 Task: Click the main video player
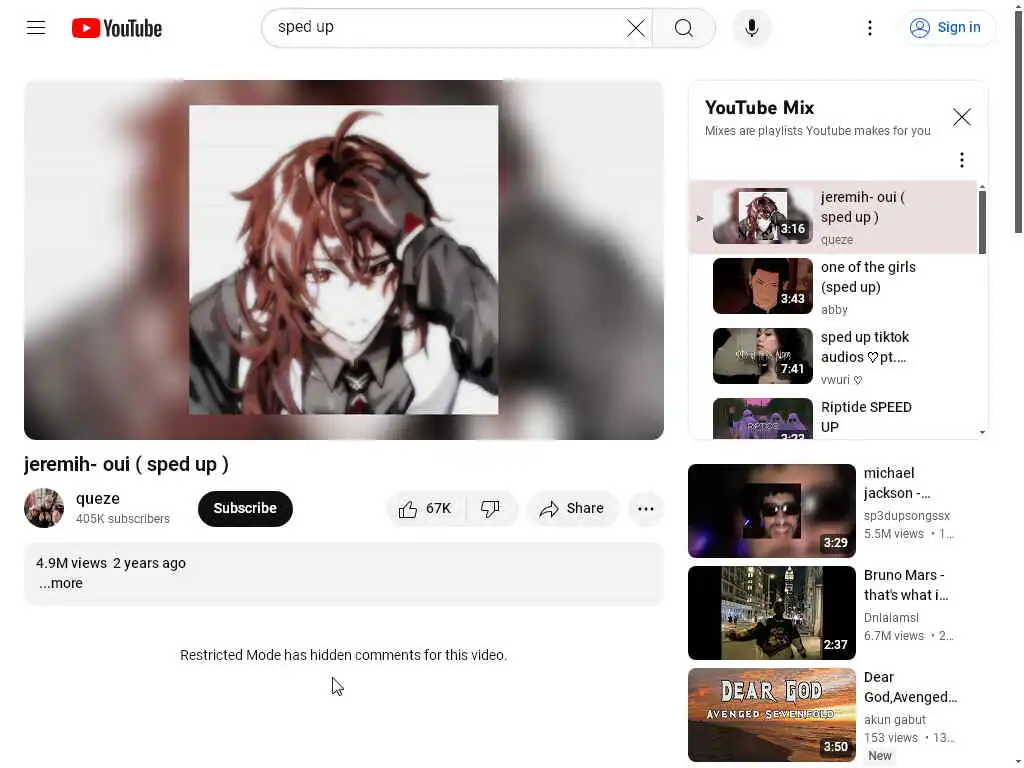click(x=344, y=260)
